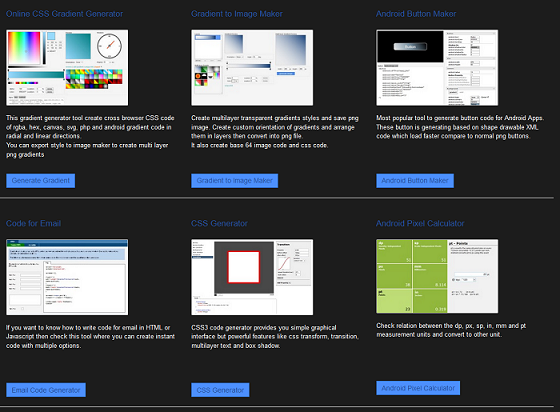Click the Email Code Generator button
This screenshot has height=412, width=560.
tap(46, 390)
